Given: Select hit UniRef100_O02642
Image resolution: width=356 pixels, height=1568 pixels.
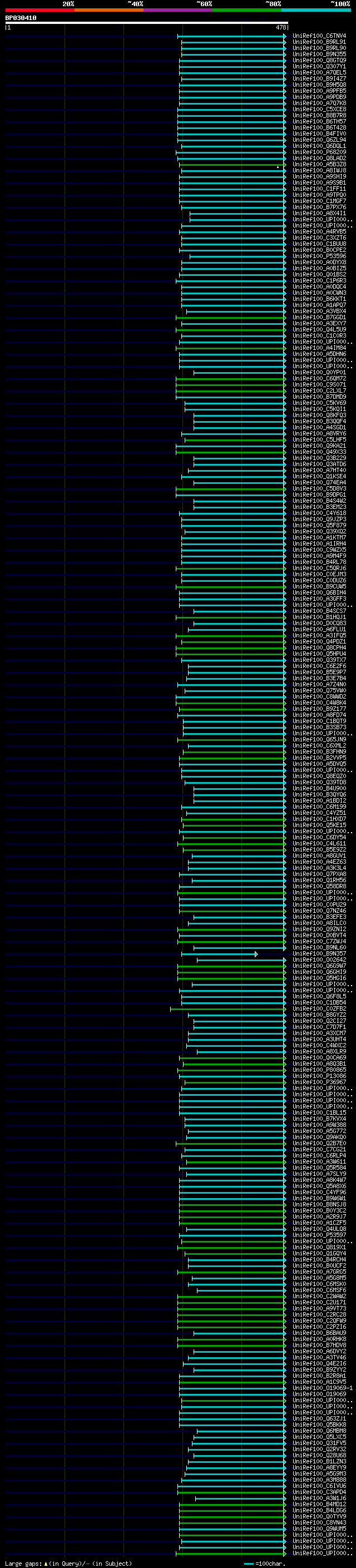Looking at the screenshot, I should click(x=319, y=960).
